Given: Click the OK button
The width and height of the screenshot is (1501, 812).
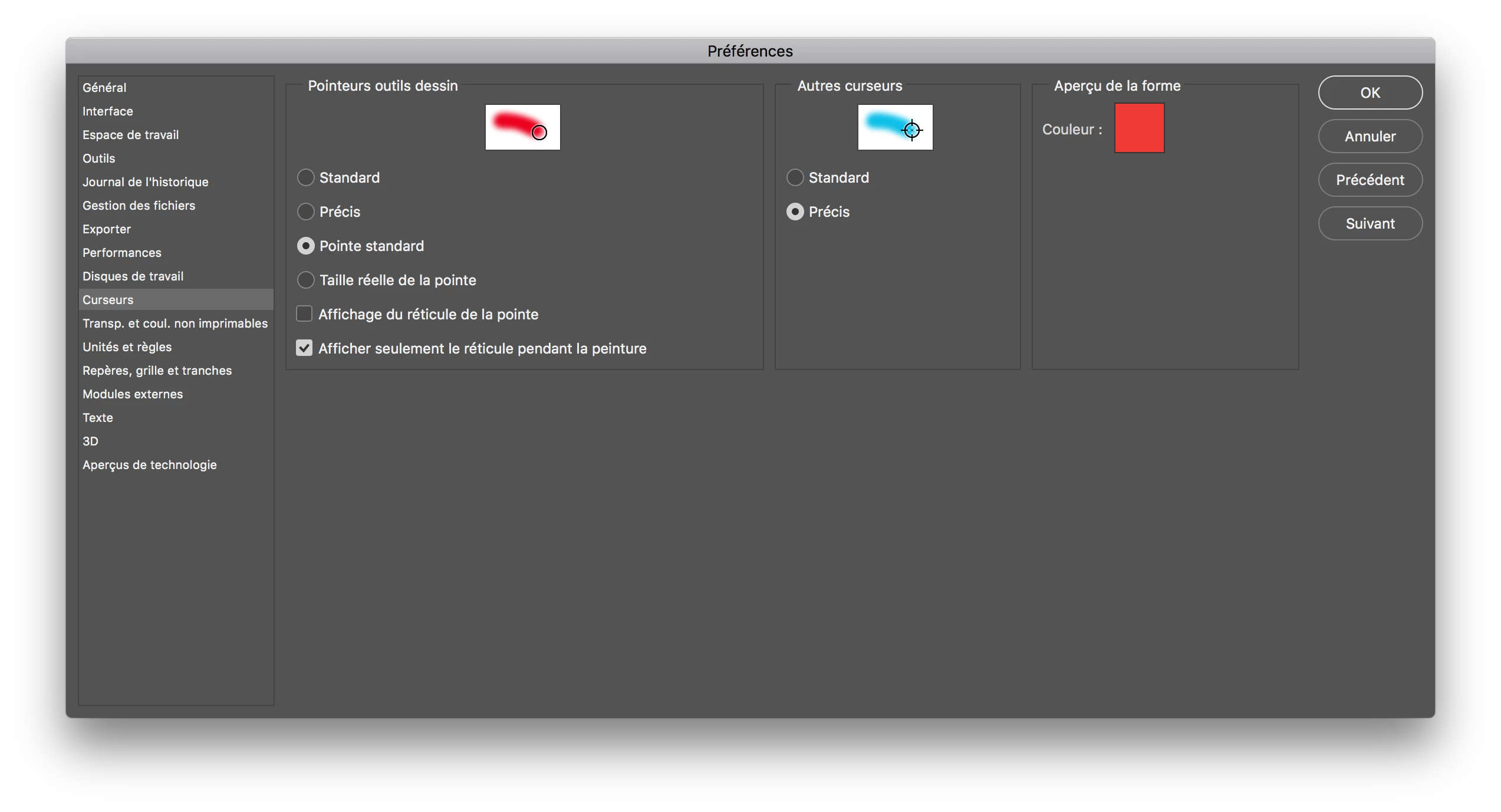Looking at the screenshot, I should pyautogui.click(x=1370, y=93).
